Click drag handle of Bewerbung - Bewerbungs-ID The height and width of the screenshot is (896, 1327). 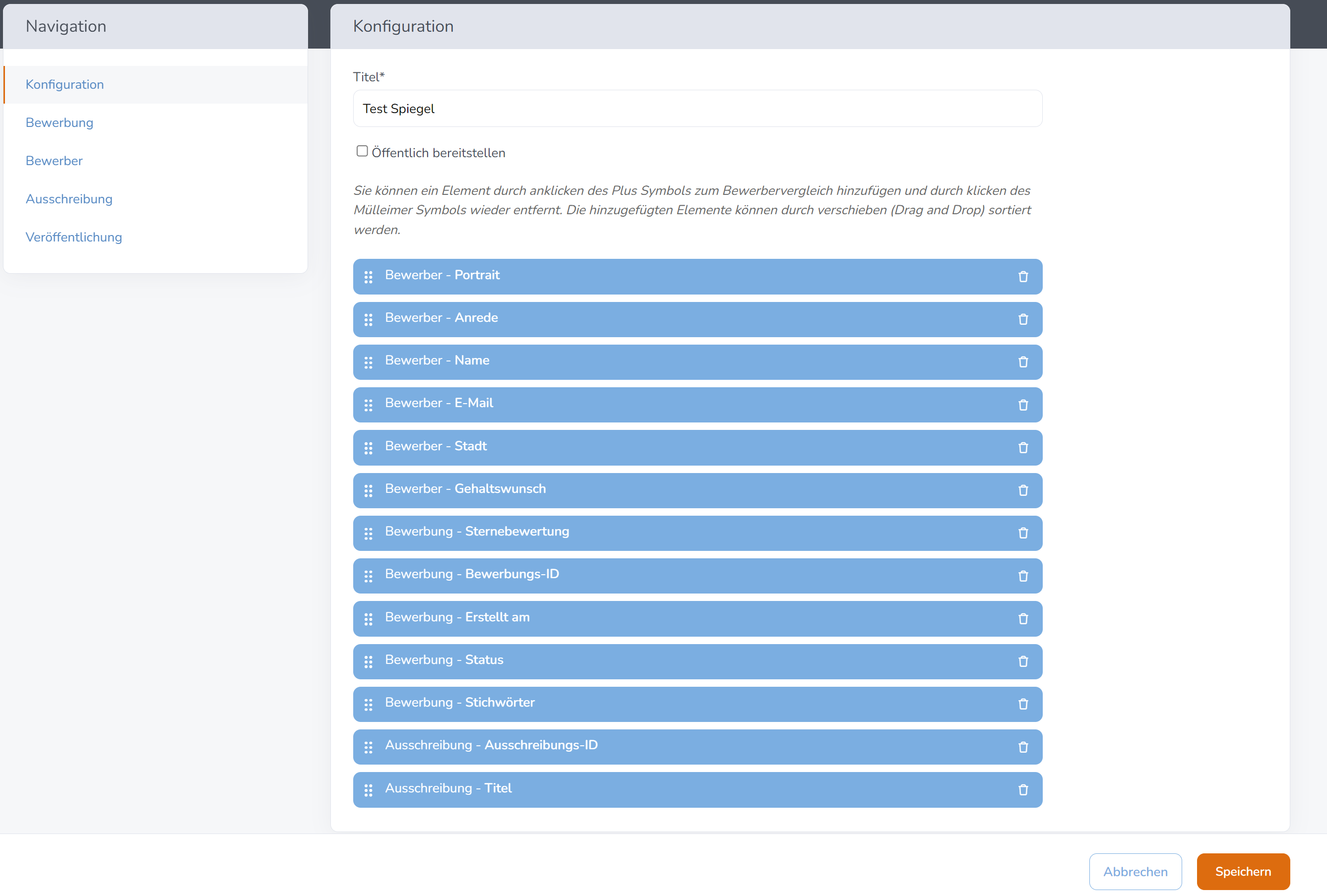click(x=368, y=576)
